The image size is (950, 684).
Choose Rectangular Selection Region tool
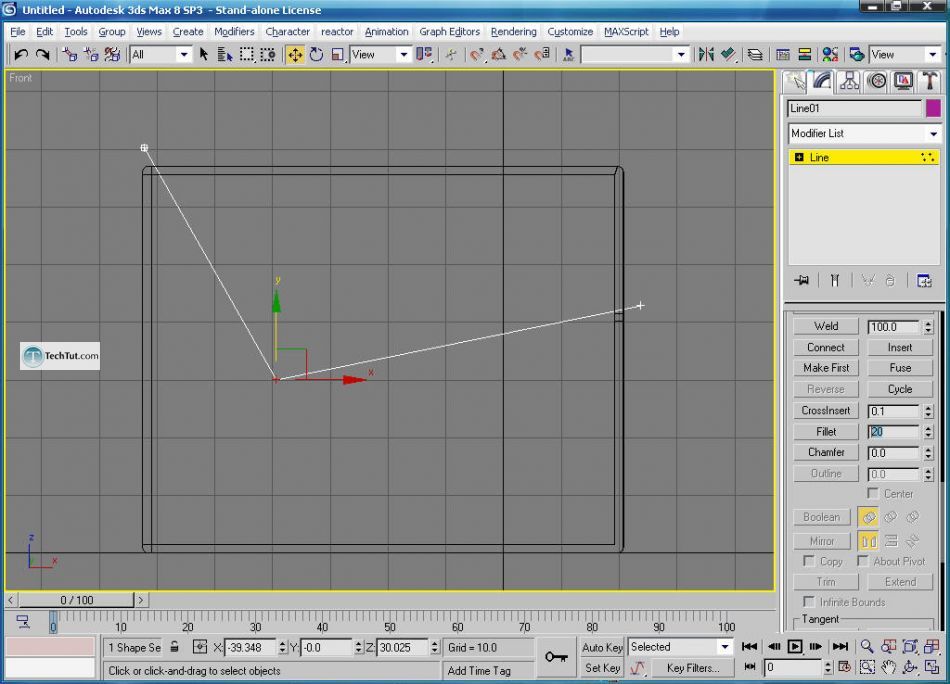coord(247,55)
